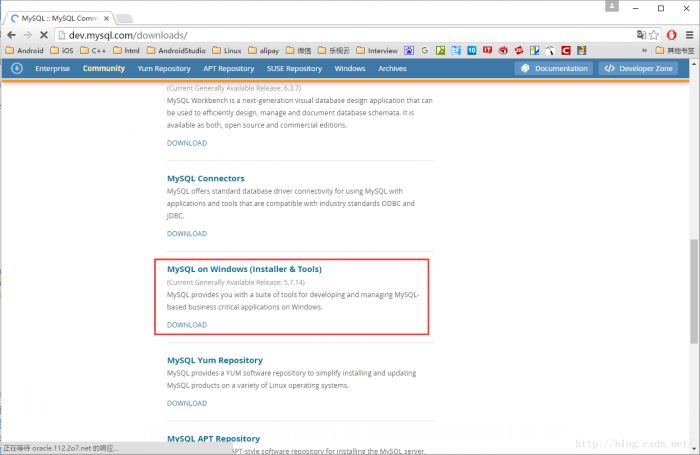Click the Developer Zone button
Image resolution: width=700 pixels, height=455 pixels.
click(638, 68)
